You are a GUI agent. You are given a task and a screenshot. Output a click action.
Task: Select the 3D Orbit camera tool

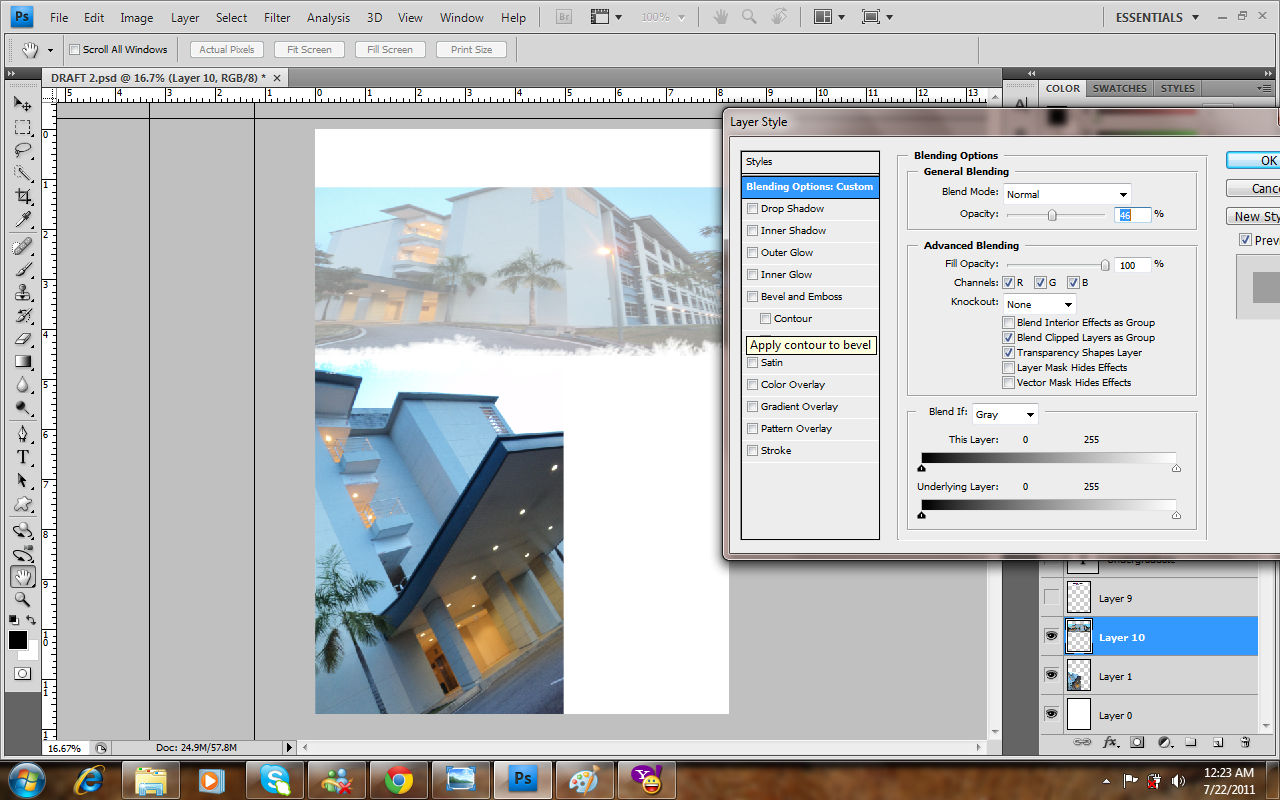tap(22, 554)
